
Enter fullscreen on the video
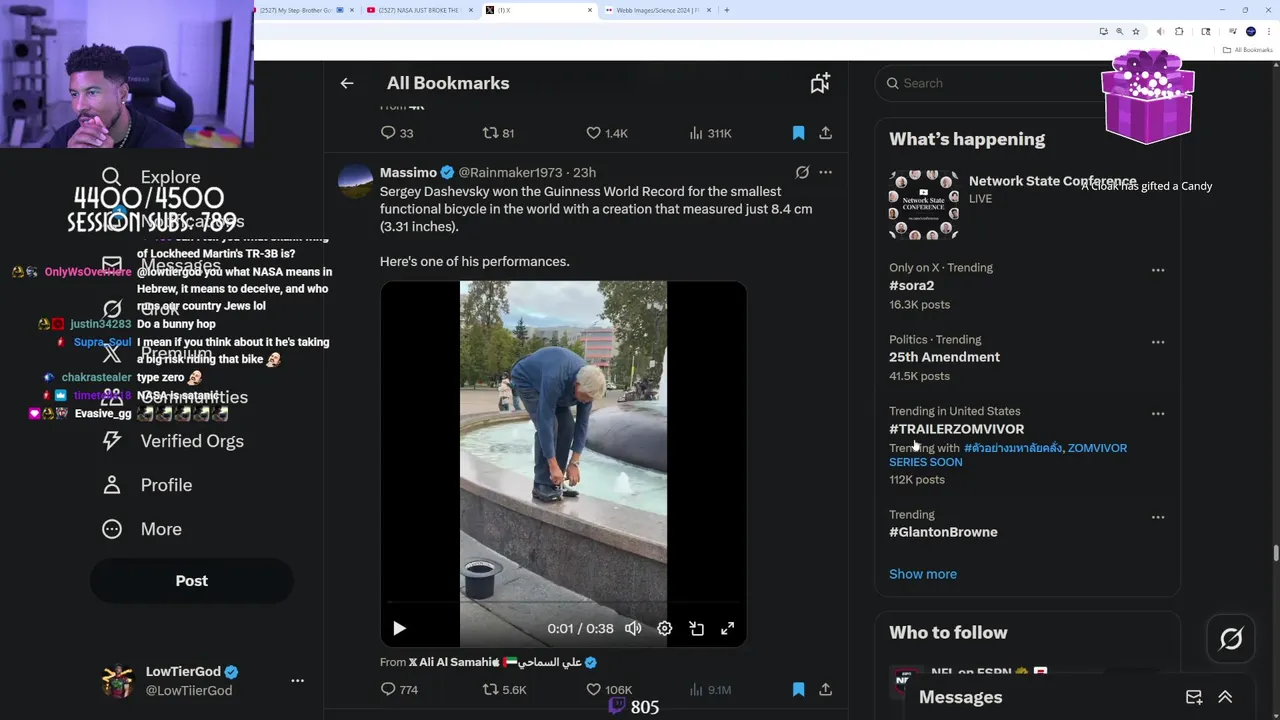coord(728,628)
